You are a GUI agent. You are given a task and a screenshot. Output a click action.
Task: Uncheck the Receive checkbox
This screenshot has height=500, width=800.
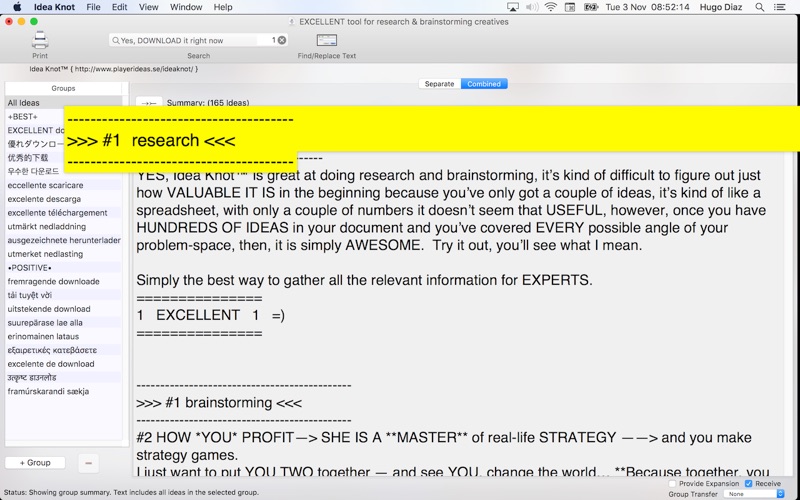748,483
